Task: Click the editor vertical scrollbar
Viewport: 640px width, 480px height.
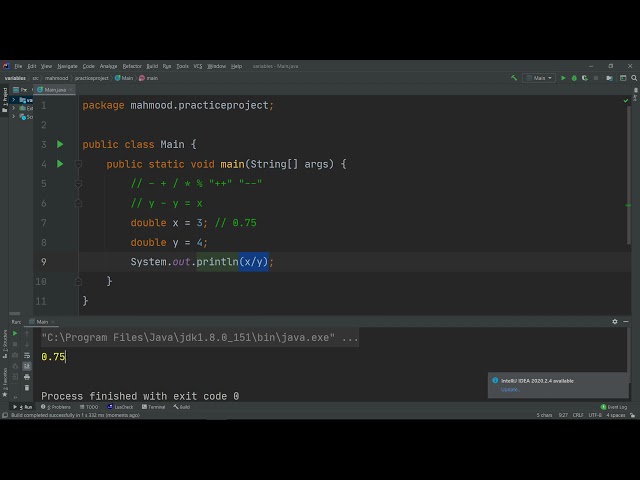Action: [x=628, y=175]
